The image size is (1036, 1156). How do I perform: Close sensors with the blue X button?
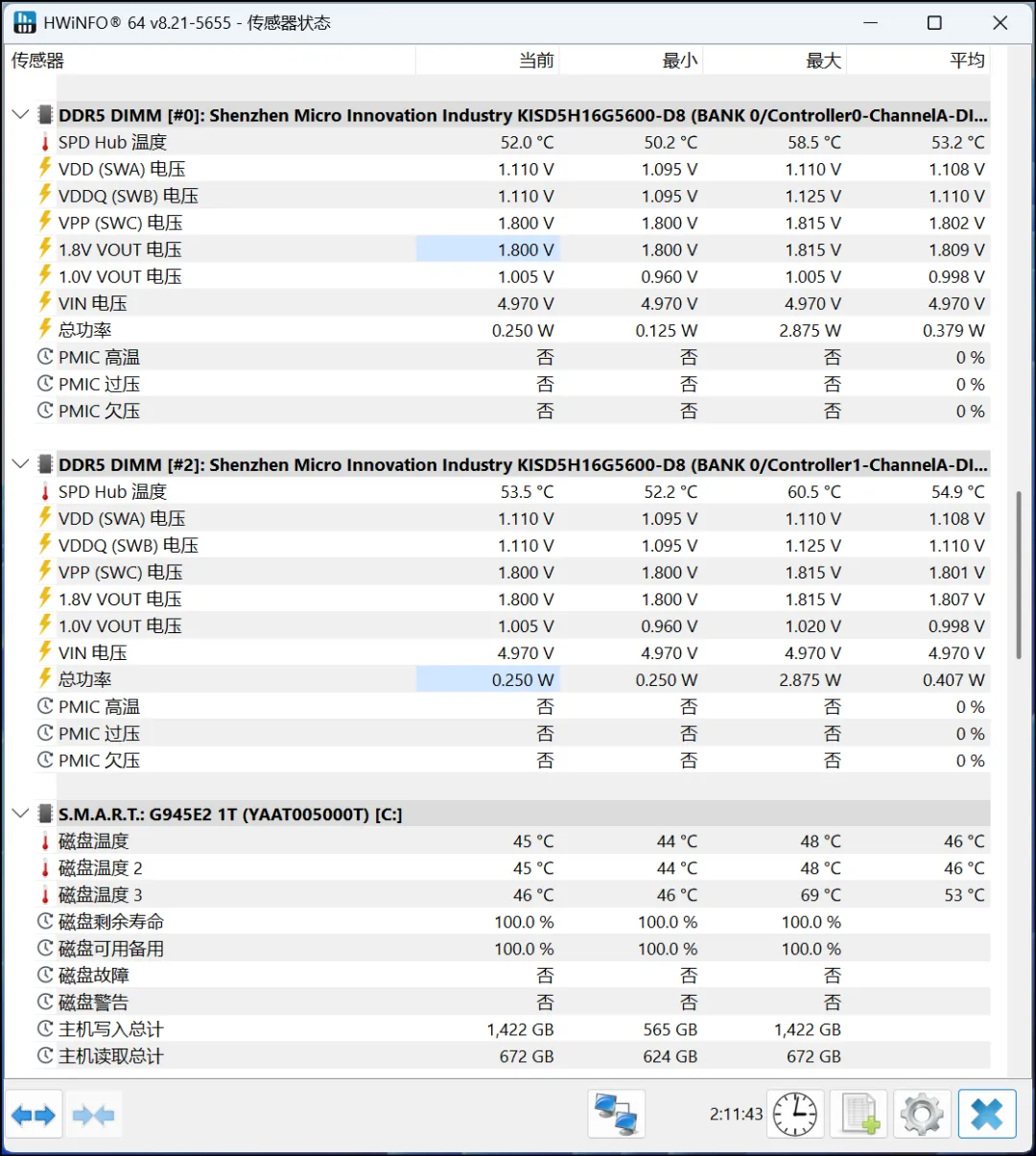[x=986, y=1115]
